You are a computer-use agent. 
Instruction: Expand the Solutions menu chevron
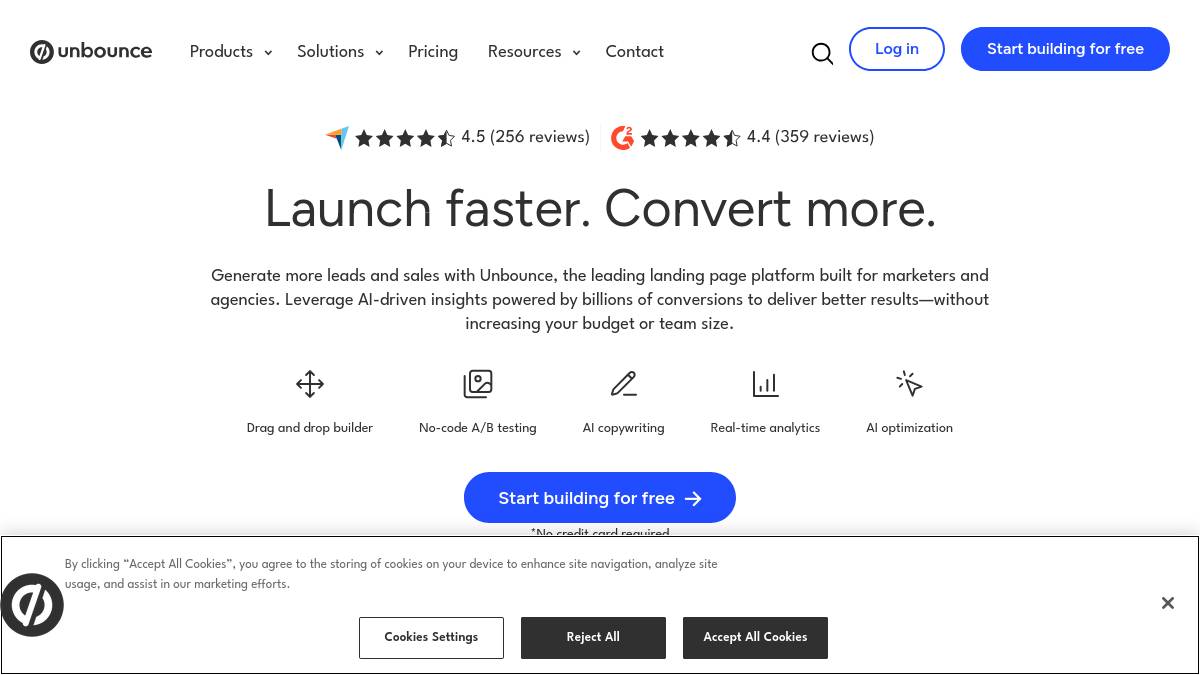point(379,53)
